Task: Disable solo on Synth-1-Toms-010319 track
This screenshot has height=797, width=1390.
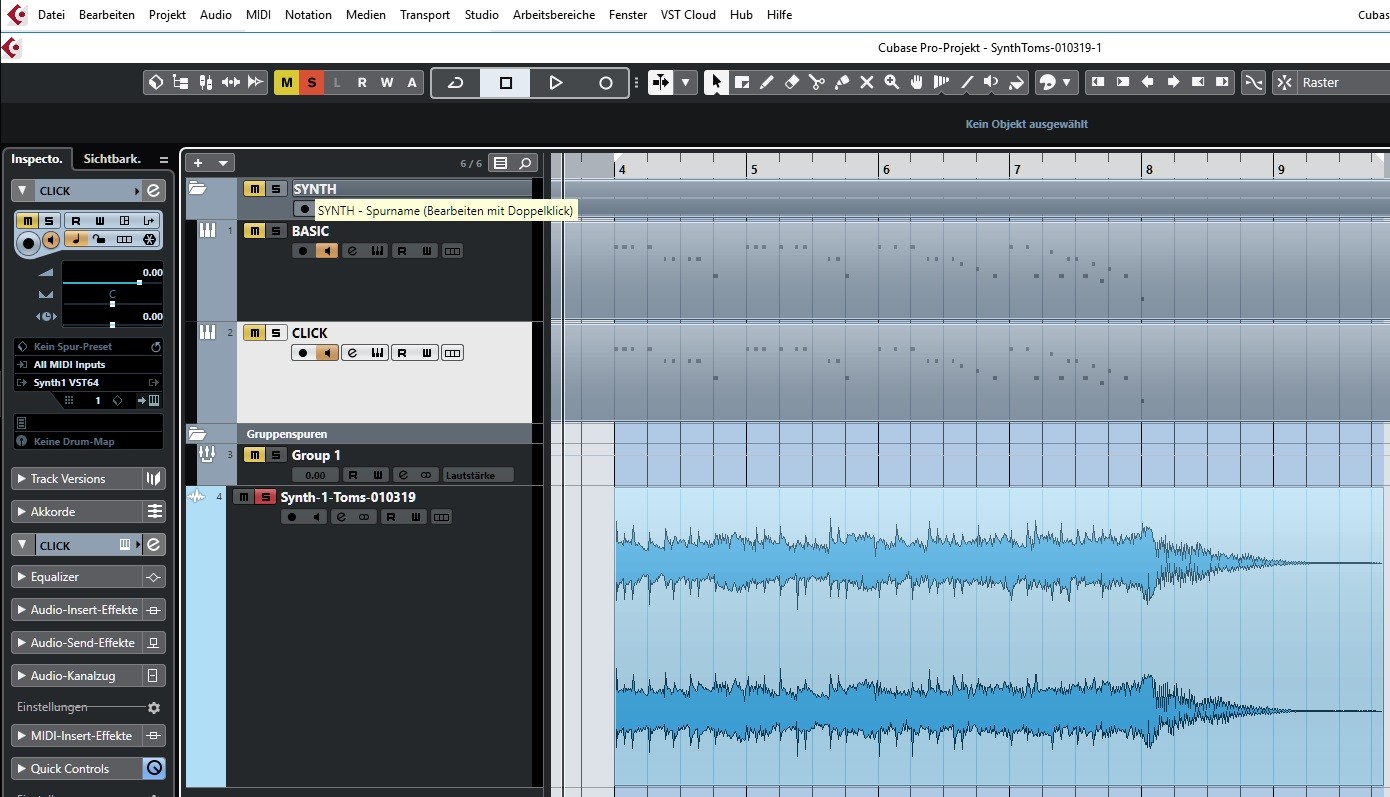Action: (265, 497)
